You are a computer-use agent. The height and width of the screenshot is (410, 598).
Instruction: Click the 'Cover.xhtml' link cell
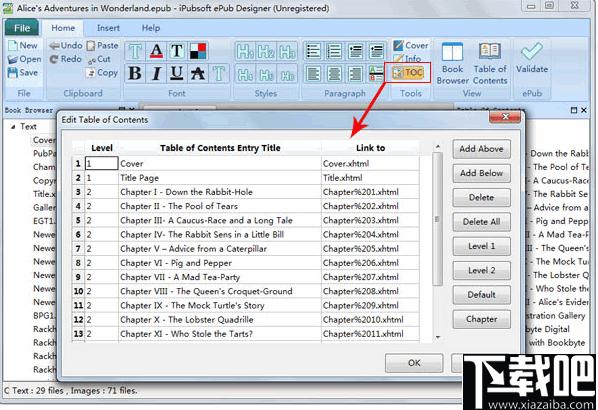pos(370,164)
